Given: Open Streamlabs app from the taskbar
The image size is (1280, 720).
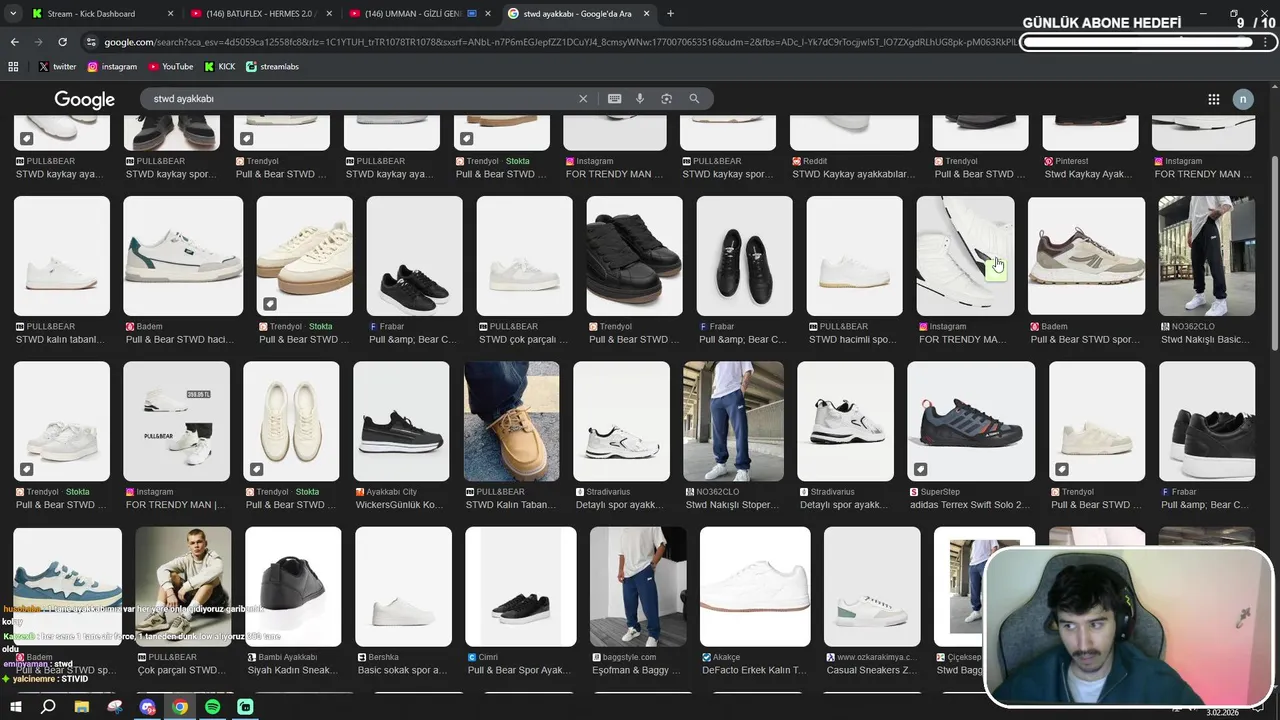Looking at the screenshot, I should 246,707.
